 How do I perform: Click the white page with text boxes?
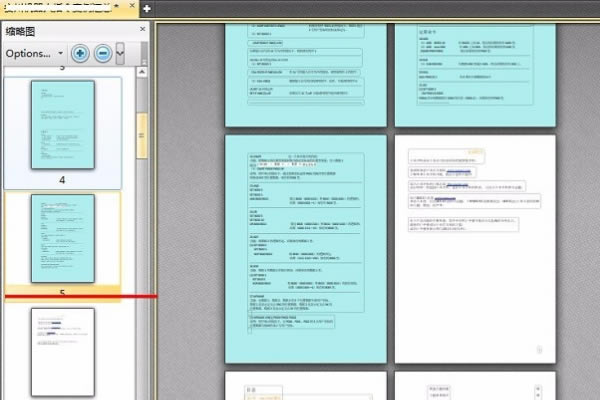[475, 249]
